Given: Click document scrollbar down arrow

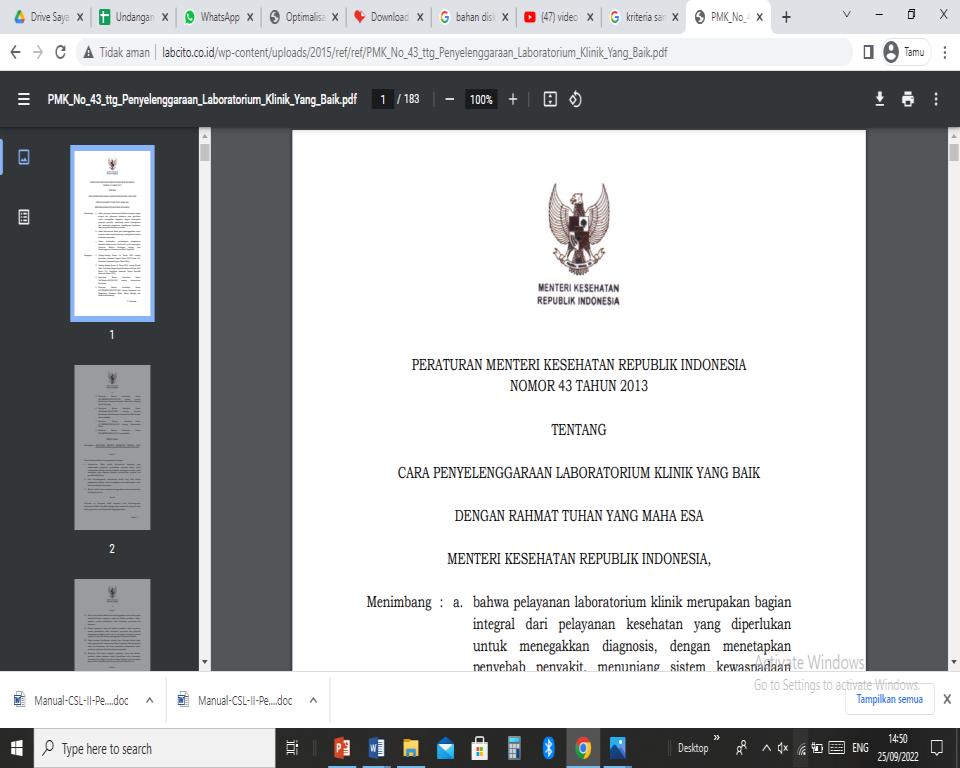Looking at the screenshot, I should (953, 662).
